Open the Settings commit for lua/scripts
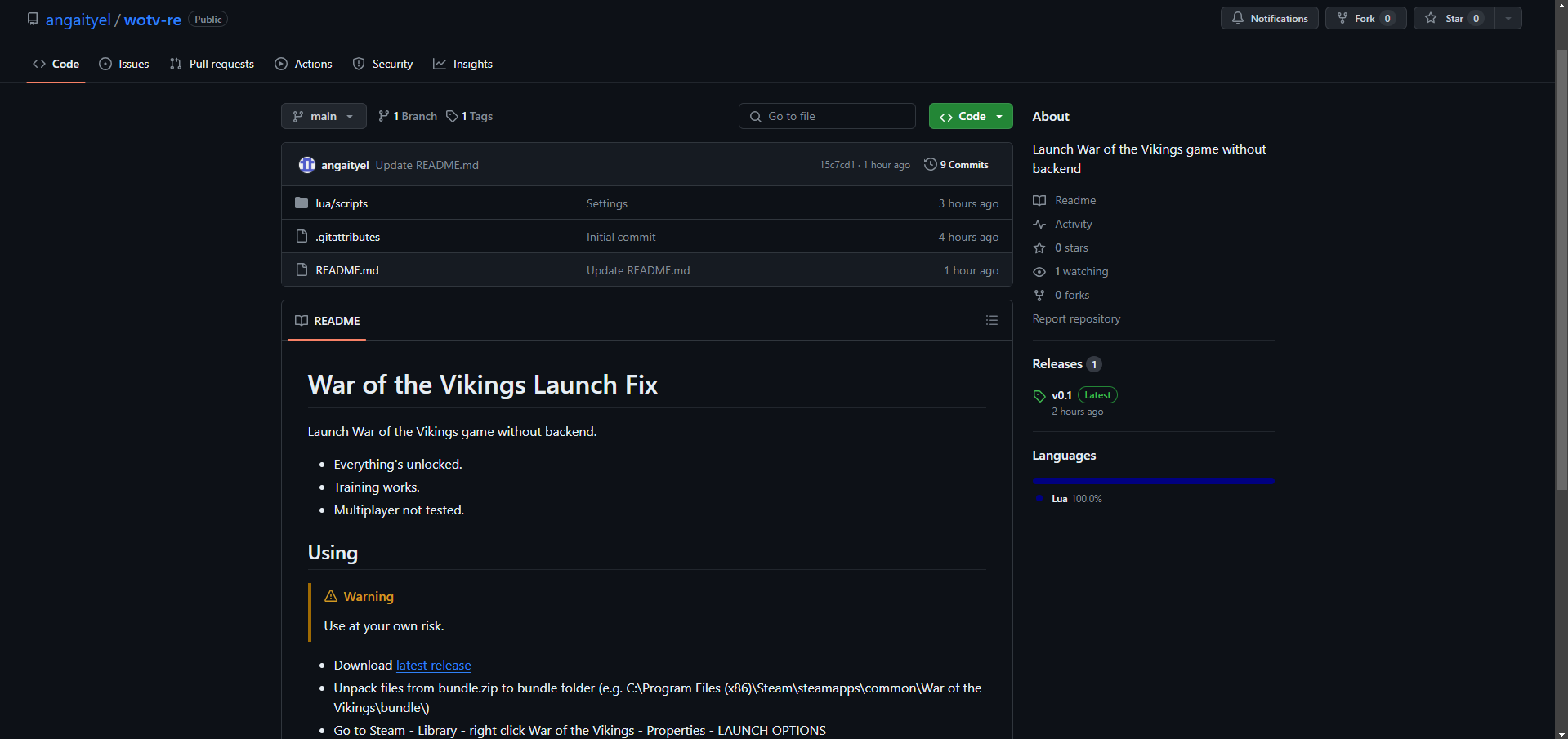Viewport: 1568px width, 739px height. 607,203
